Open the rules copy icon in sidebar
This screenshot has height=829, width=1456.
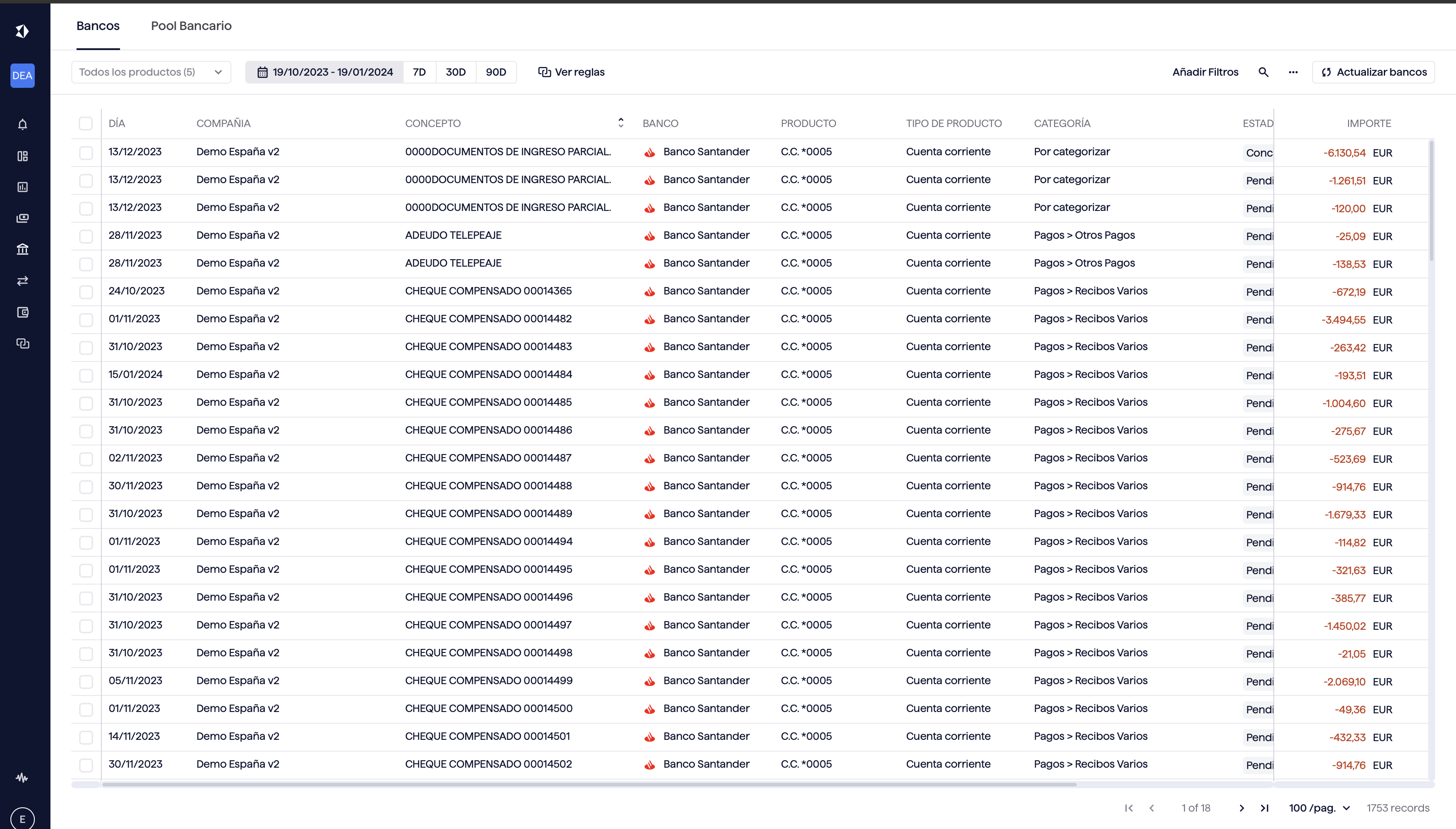click(x=22, y=343)
